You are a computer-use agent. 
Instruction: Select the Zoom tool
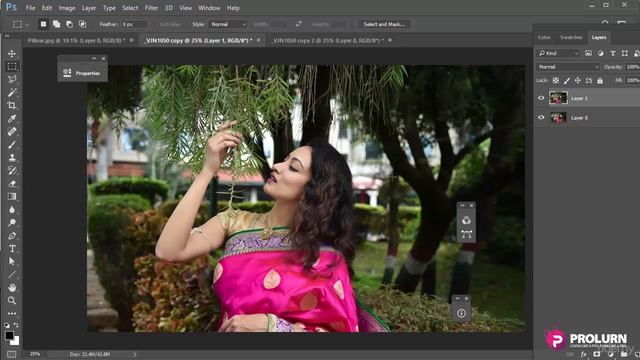tap(12, 300)
